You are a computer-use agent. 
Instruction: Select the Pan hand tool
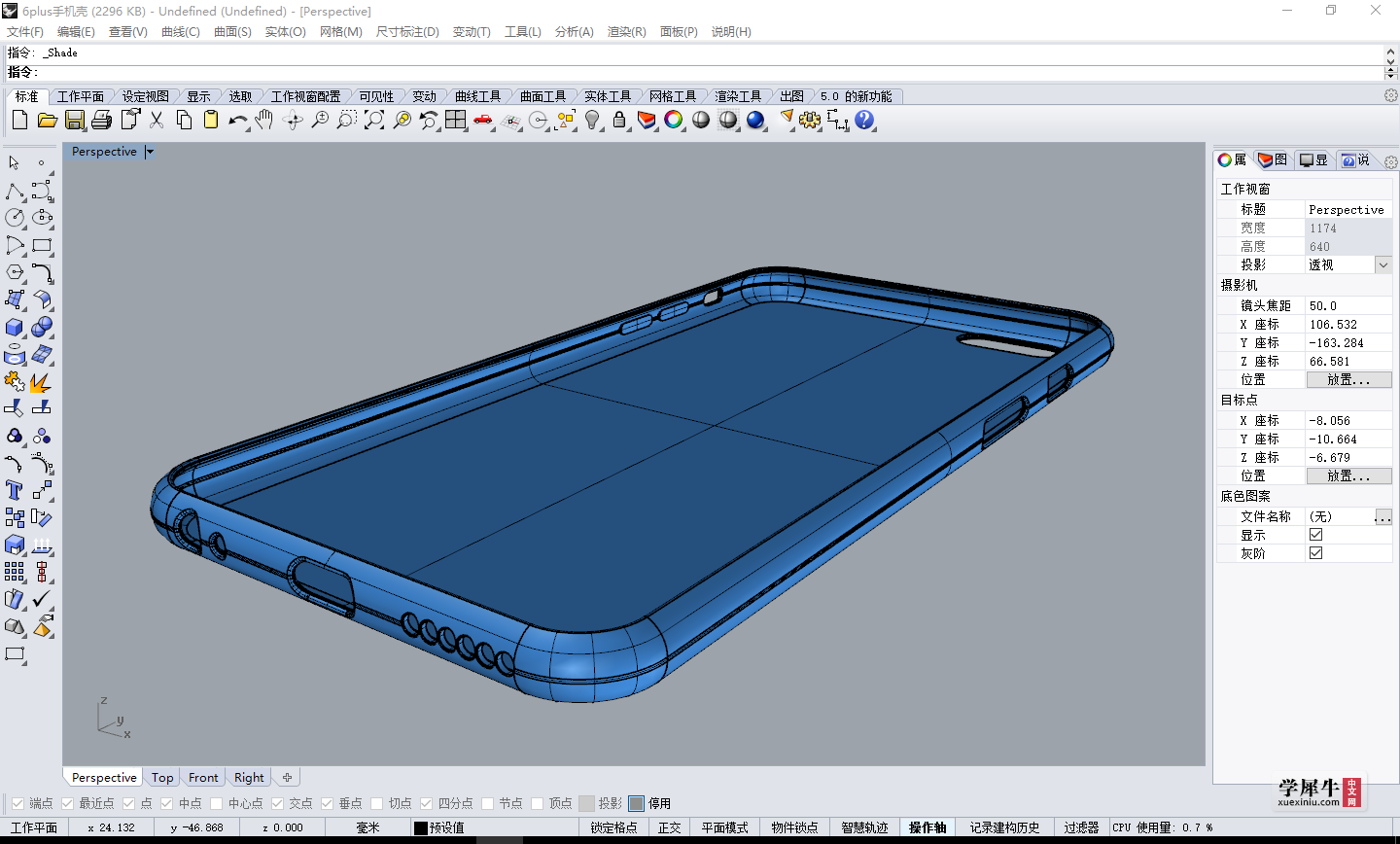(264, 120)
